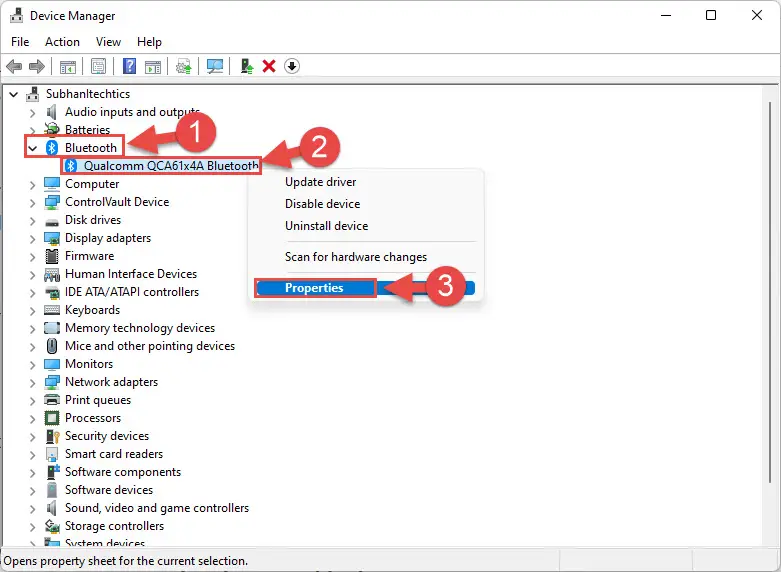Collapse the SubhanItechtics root node
781x572 pixels.
tap(14, 94)
